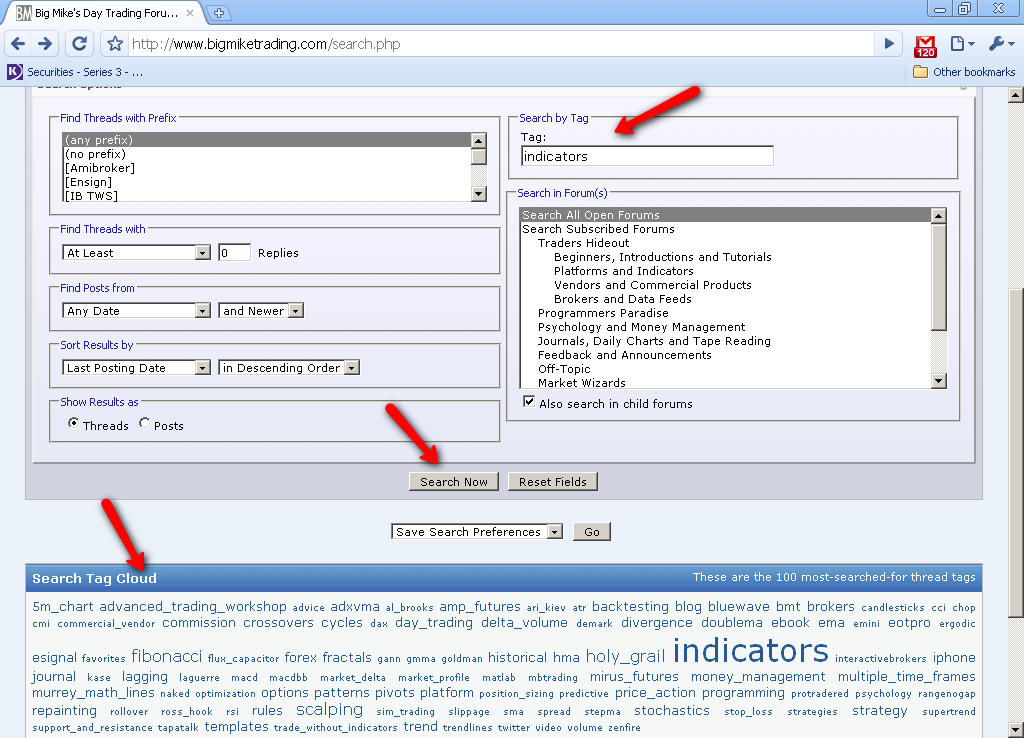The height and width of the screenshot is (738, 1024).
Task: Click the scalping tag link
Action: pyautogui.click(x=329, y=710)
